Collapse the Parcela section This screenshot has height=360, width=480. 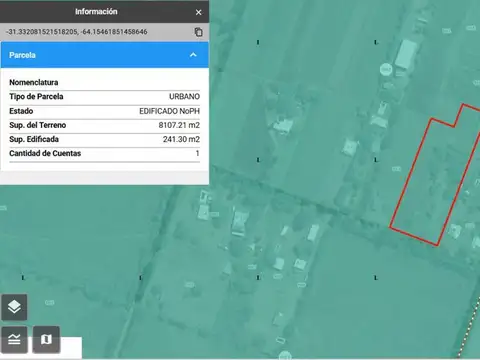pyautogui.click(x=193, y=55)
